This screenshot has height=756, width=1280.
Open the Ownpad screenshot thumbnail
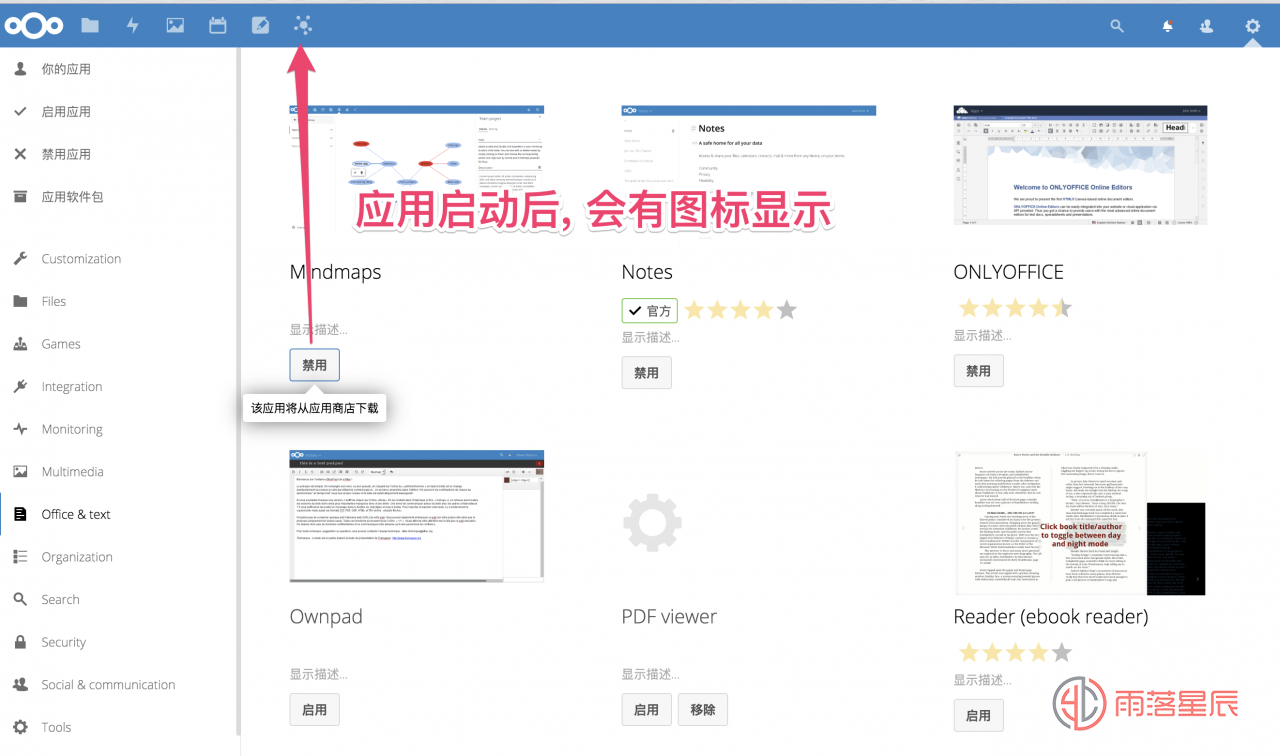pyautogui.click(x=417, y=515)
